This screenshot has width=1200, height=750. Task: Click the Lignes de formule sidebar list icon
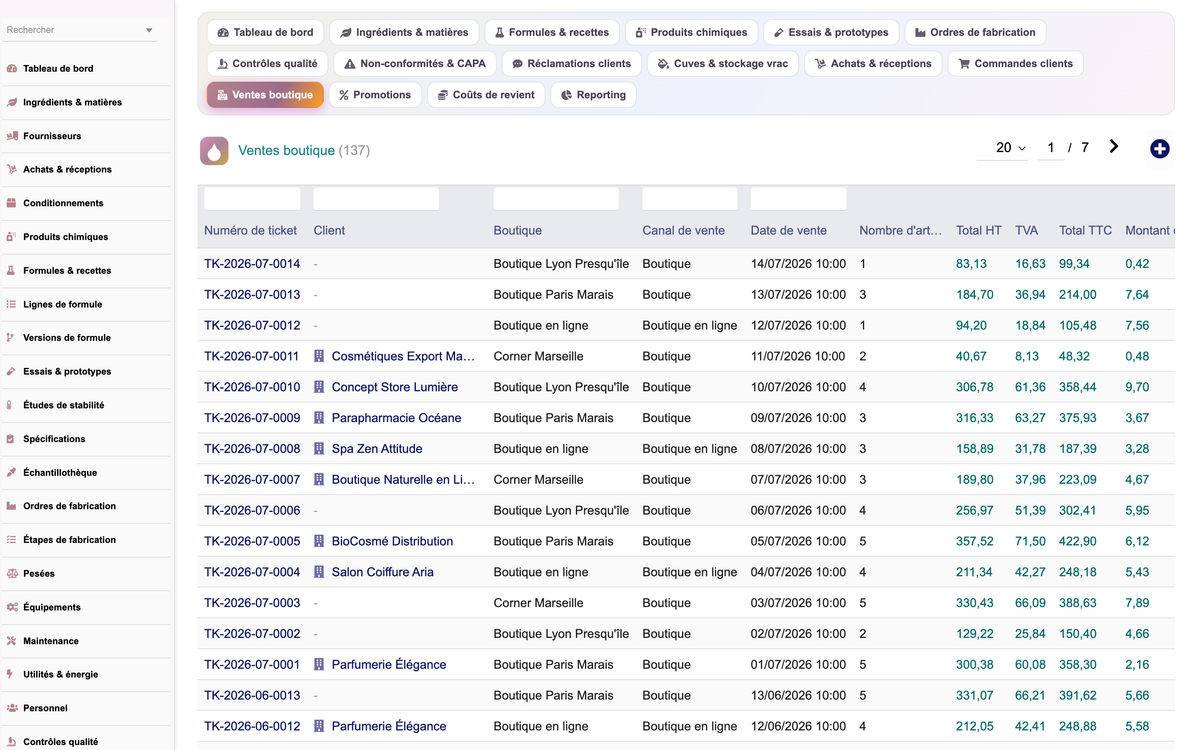click(12, 304)
